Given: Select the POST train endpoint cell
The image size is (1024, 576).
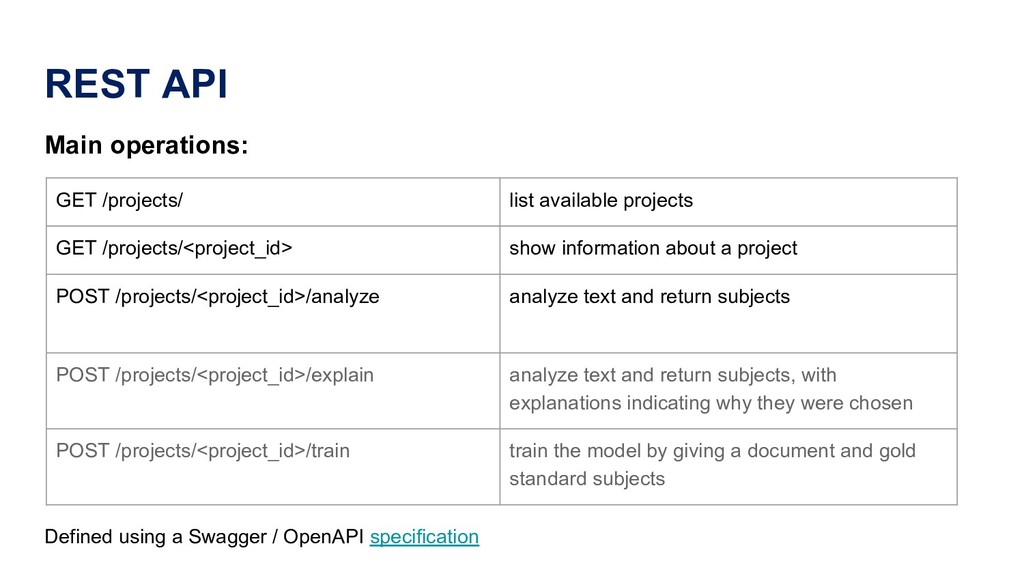Looking at the screenshot, I should (x=203, y=452).
